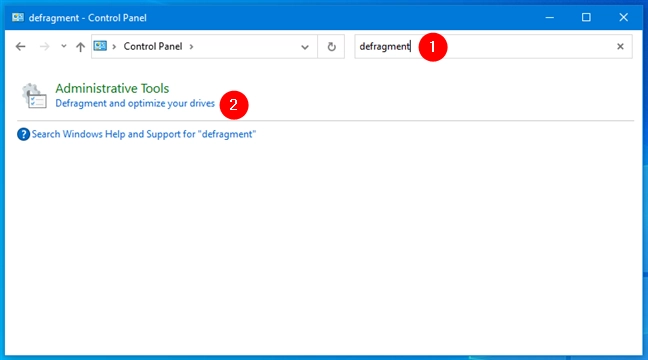Expand the chevron before Control Panel breadcrumb

click(114, 47)
